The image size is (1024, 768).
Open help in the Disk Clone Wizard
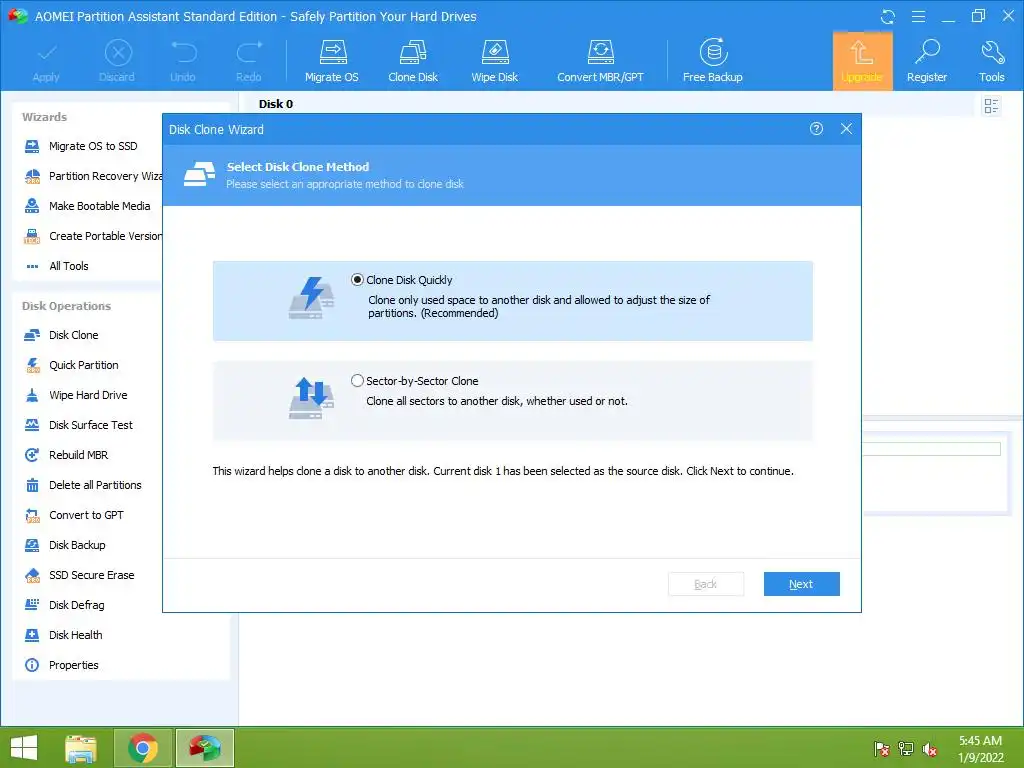tap(816, 129)
